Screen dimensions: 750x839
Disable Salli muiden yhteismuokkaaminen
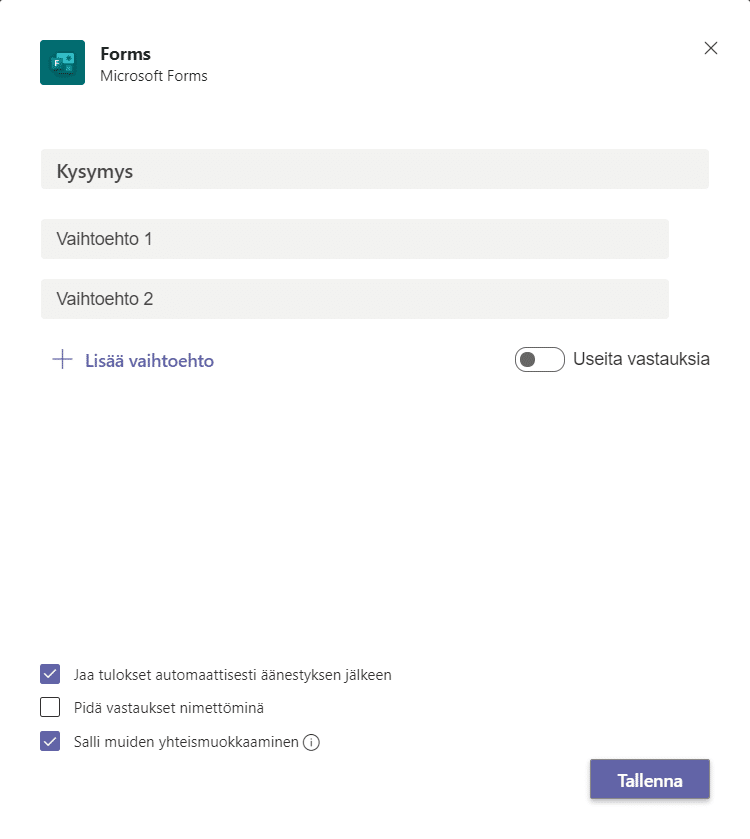pyautogui.click(x=50, y=742)
